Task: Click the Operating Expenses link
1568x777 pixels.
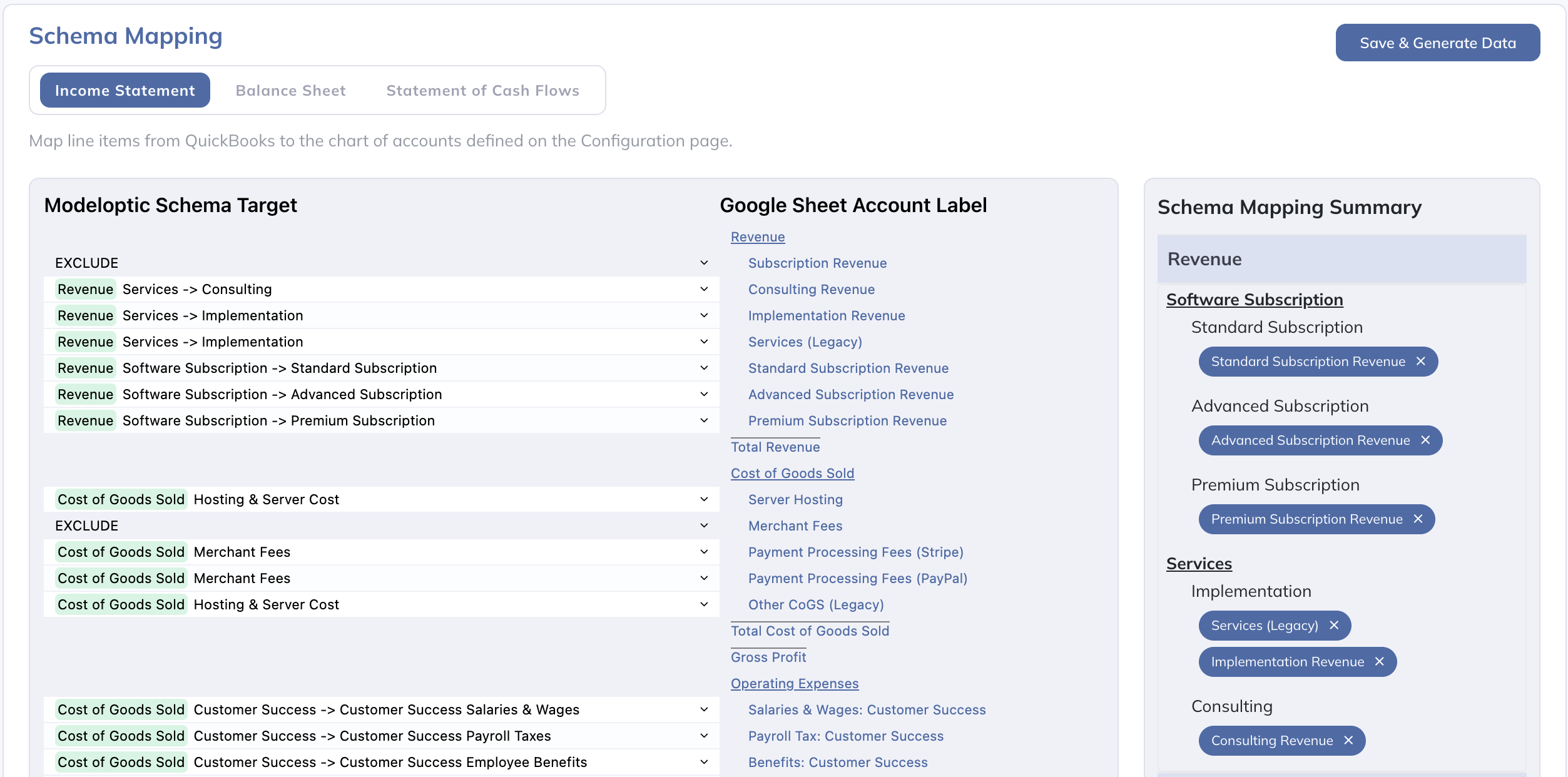Action: click(x=795, y=684)
